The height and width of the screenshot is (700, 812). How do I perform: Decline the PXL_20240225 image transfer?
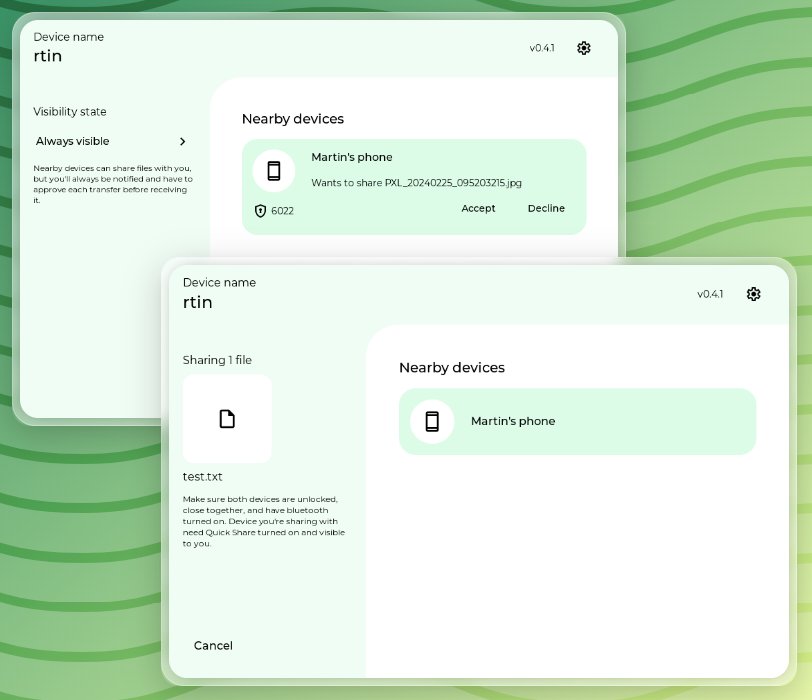click(546, 208)
